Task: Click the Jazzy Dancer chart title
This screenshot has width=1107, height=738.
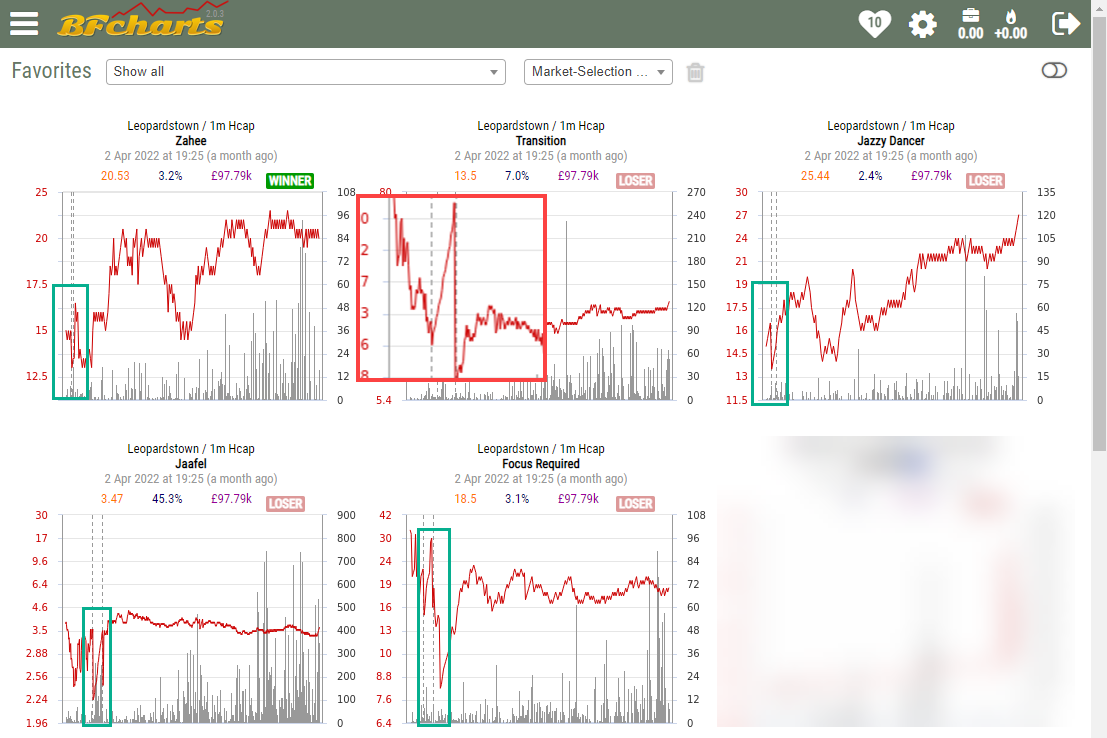Action: 890,141
